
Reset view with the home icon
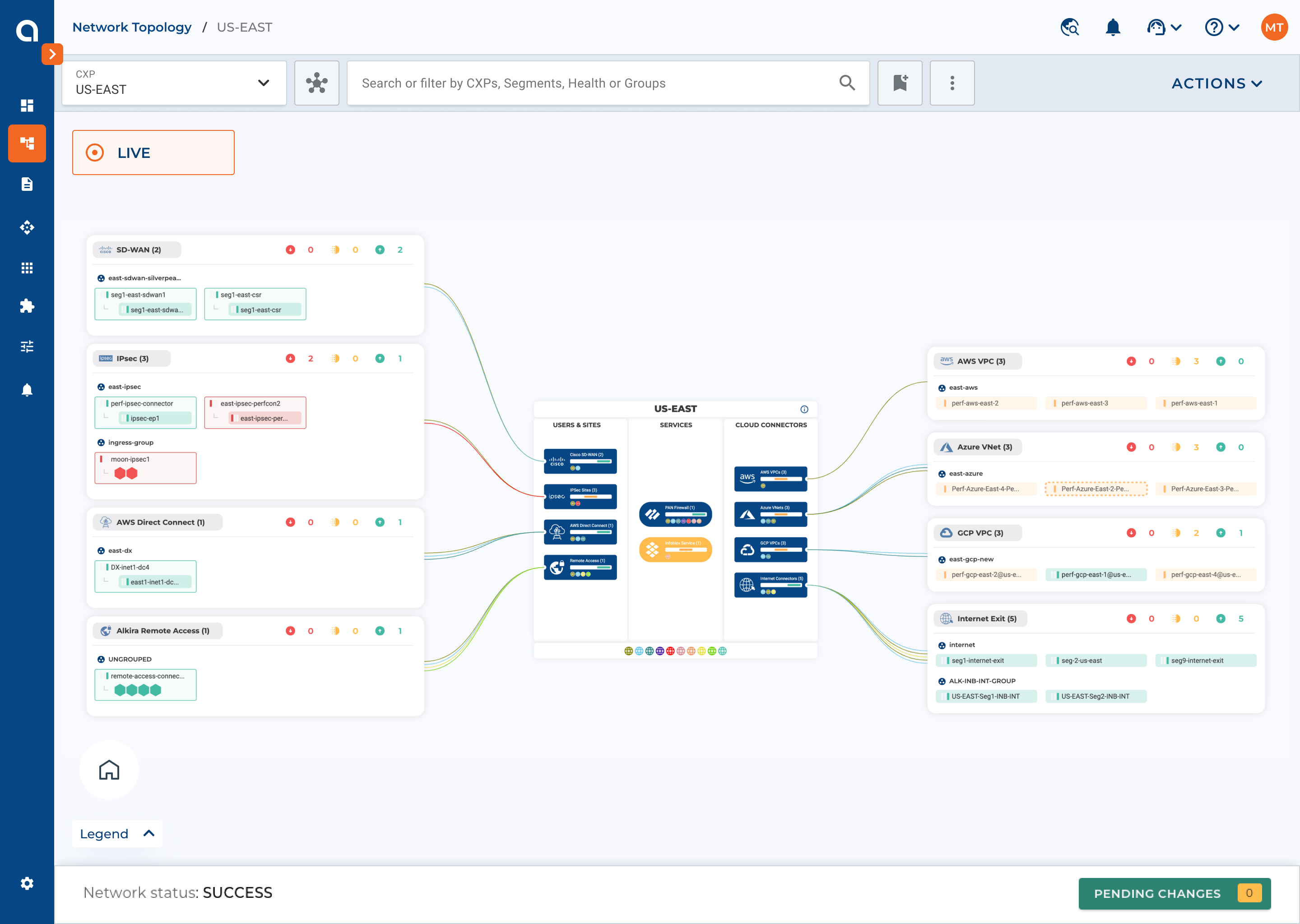coord(109,770)
